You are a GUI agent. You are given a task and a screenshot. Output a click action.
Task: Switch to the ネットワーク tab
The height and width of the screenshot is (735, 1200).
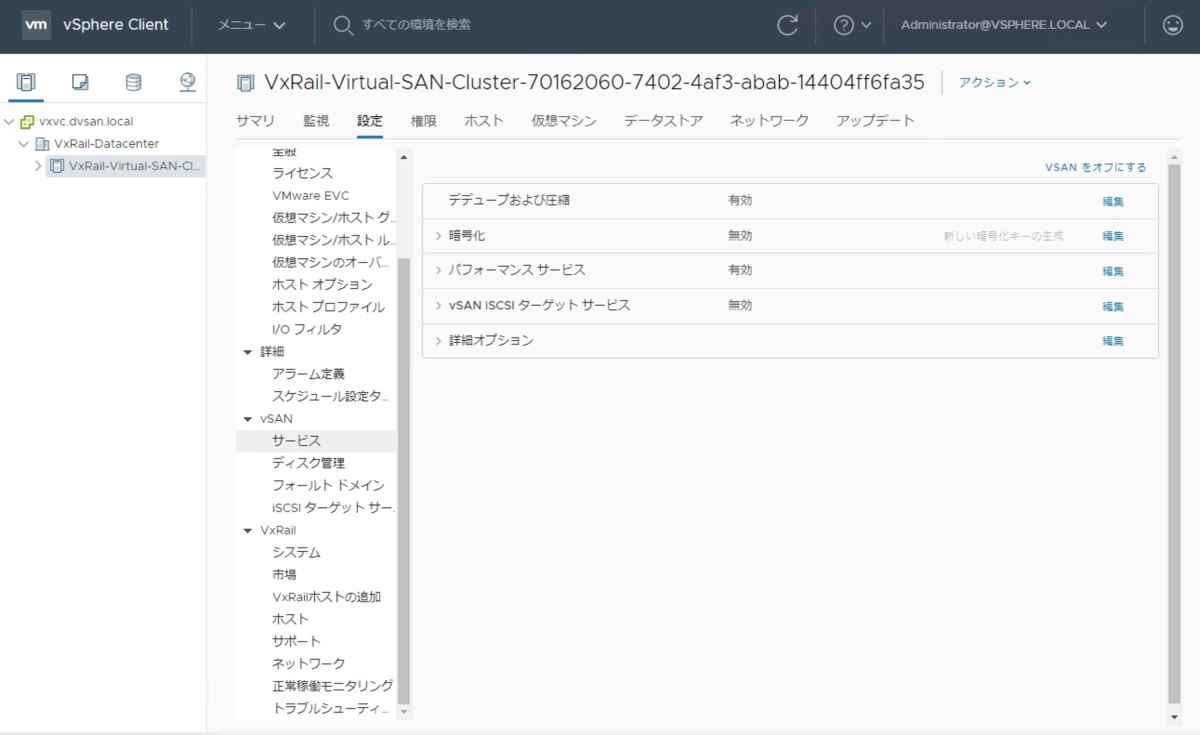tap(769, 121)
